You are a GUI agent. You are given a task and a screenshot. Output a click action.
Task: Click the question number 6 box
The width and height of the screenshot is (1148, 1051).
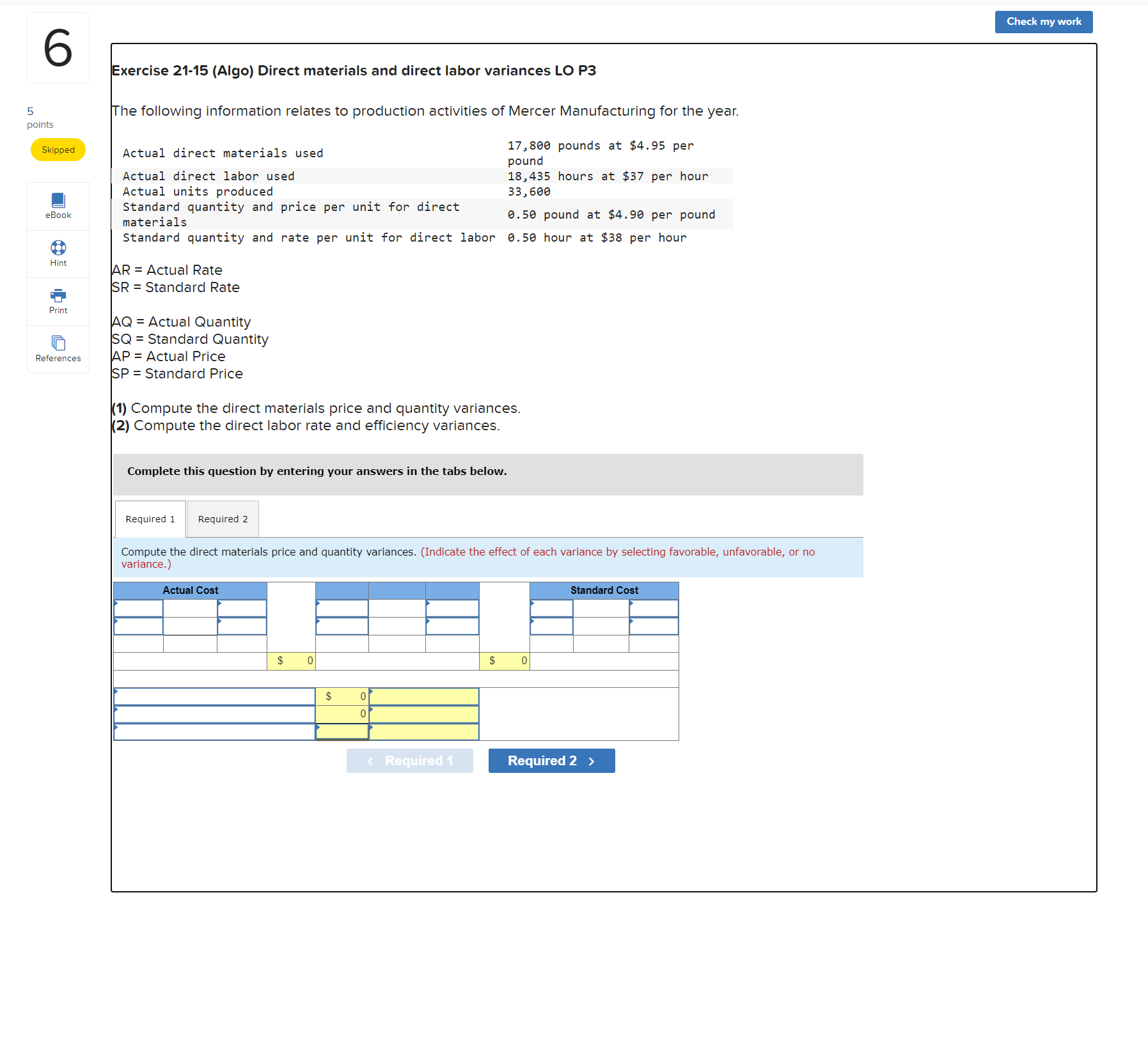[x=58, y=48]
